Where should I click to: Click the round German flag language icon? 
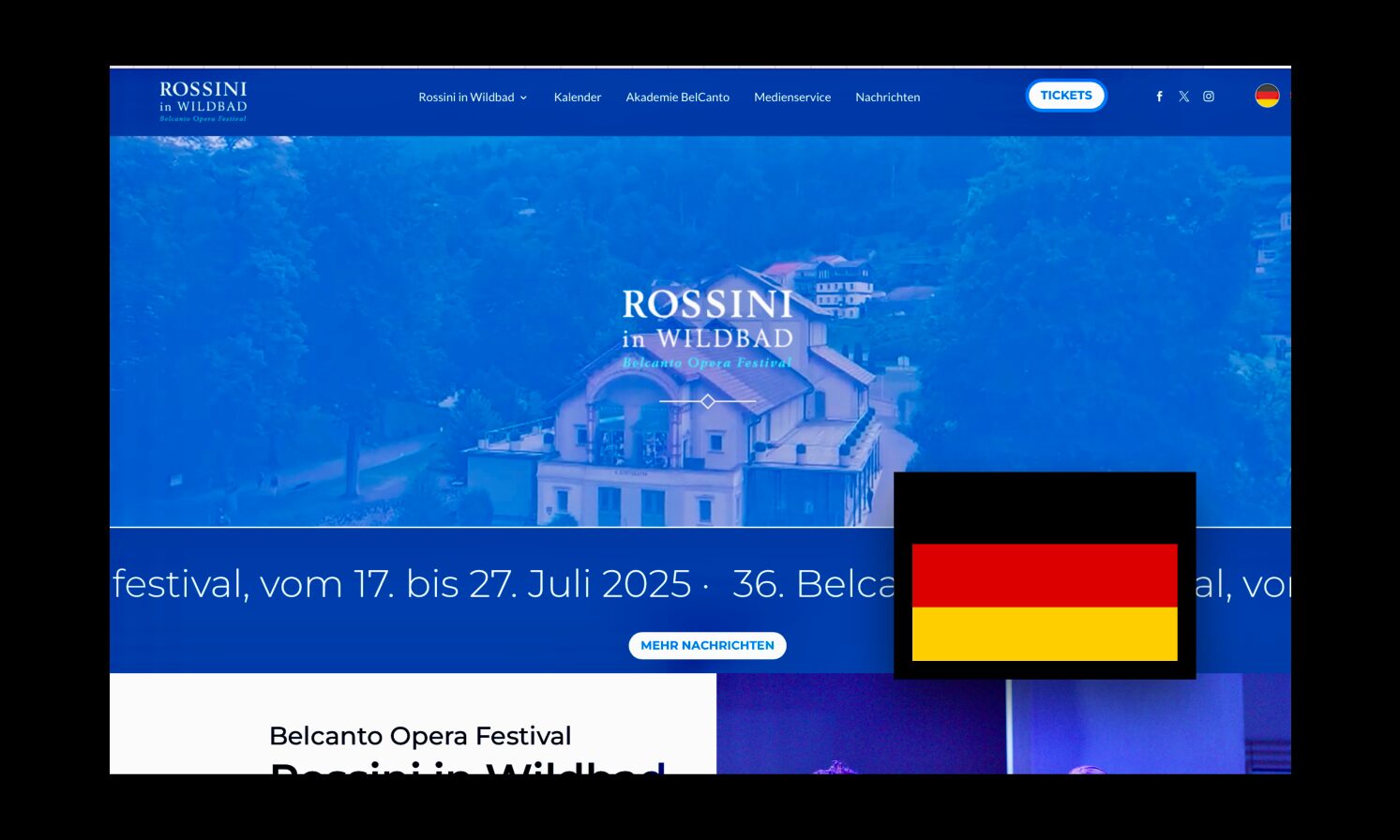tap(1267, 96)
